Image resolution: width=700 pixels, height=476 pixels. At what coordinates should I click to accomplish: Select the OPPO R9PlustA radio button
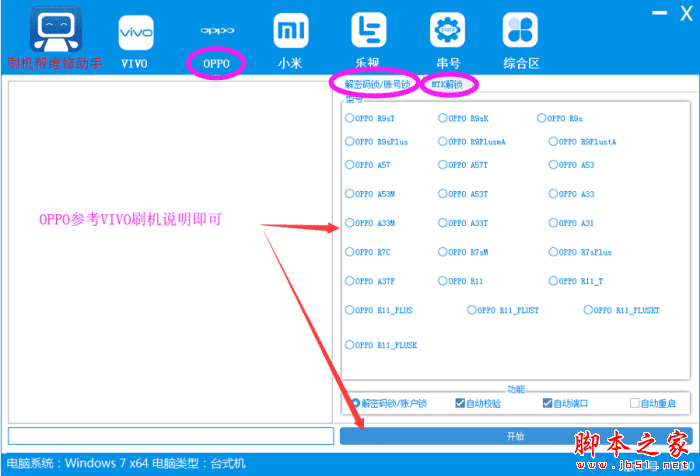click(553, 142)
